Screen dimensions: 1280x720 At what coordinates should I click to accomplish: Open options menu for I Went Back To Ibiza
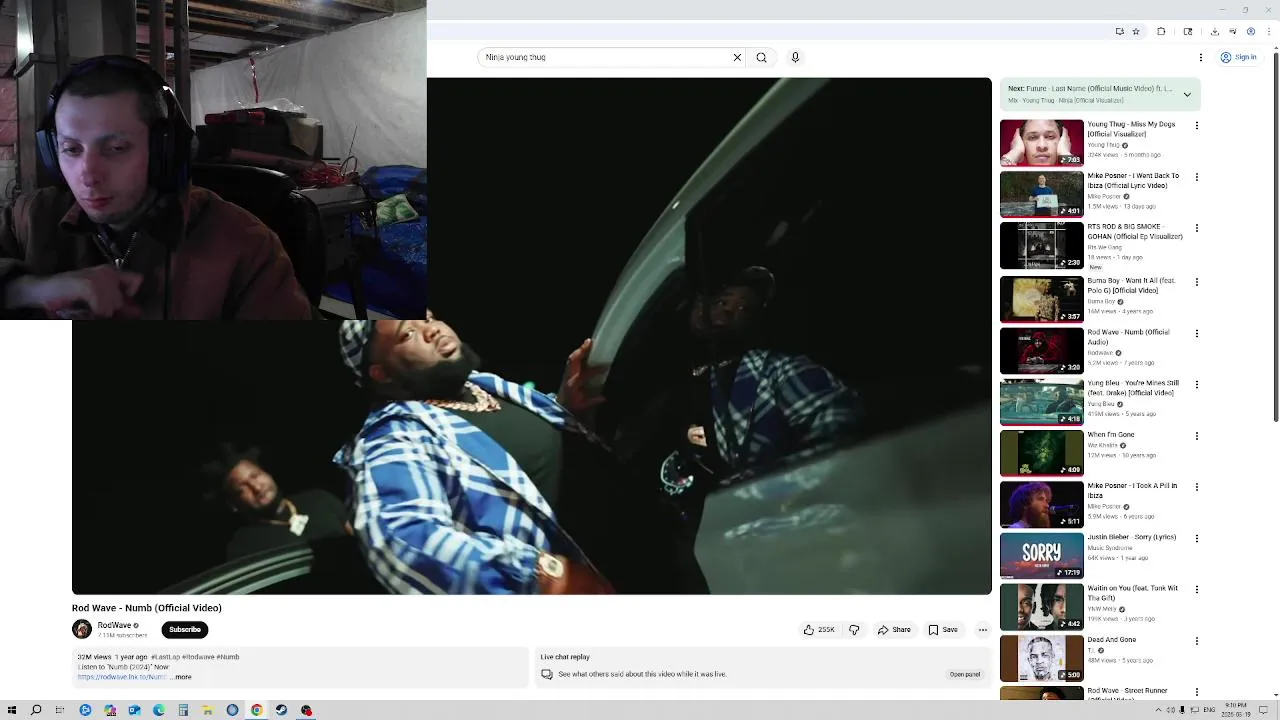(1197, 177)
